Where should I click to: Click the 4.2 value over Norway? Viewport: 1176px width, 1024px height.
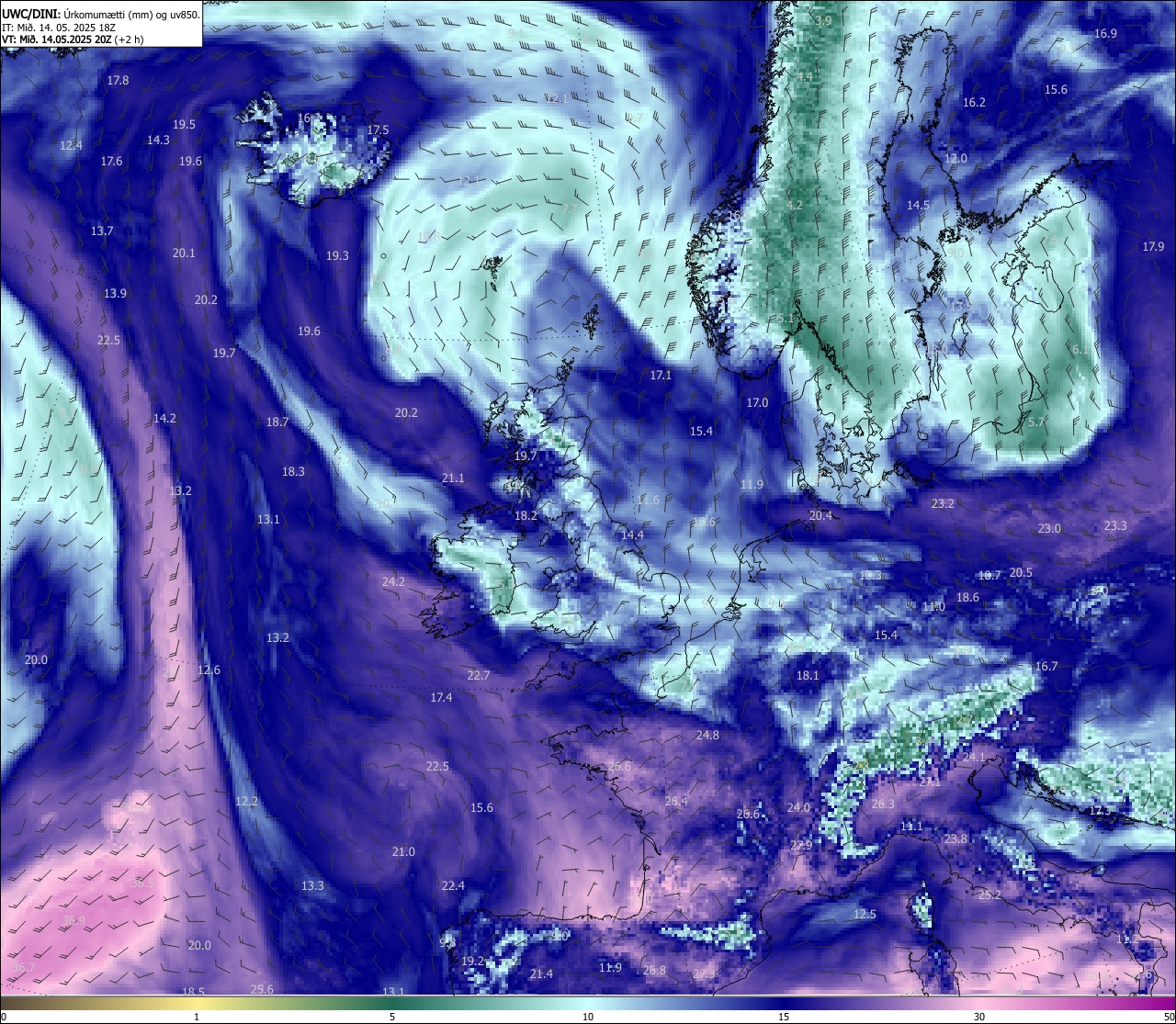(796, 206)
